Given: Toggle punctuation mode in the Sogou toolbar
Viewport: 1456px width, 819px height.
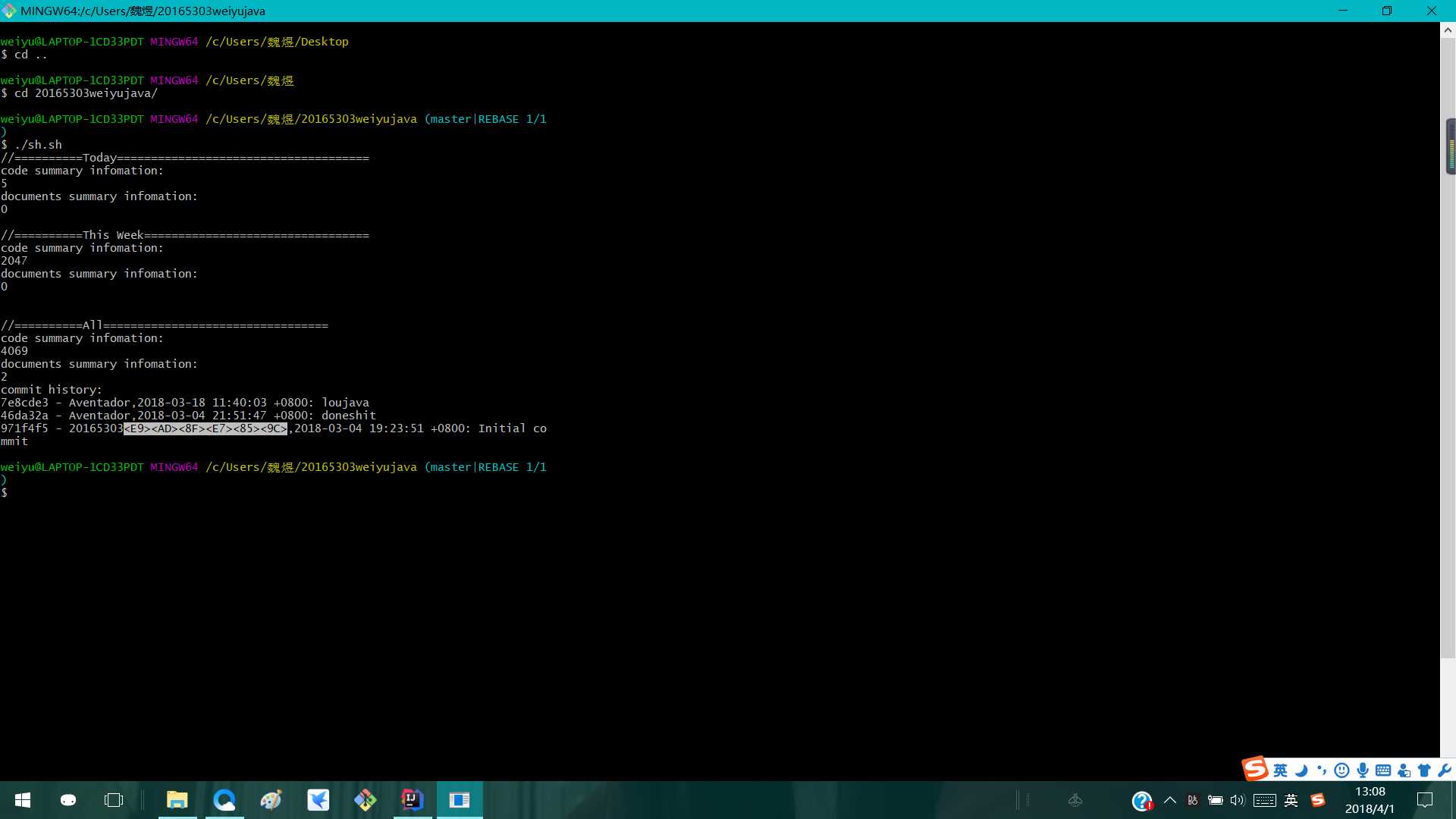Looking at the screenshot, I should (x=1322, y=771).
